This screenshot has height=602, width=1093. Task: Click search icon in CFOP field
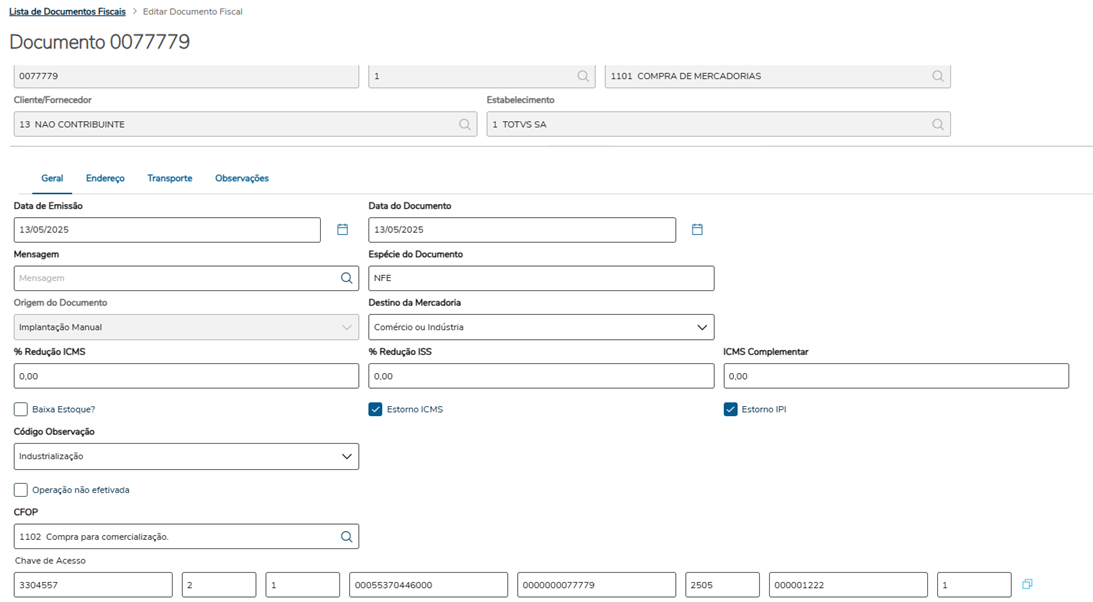pos(346,537)
